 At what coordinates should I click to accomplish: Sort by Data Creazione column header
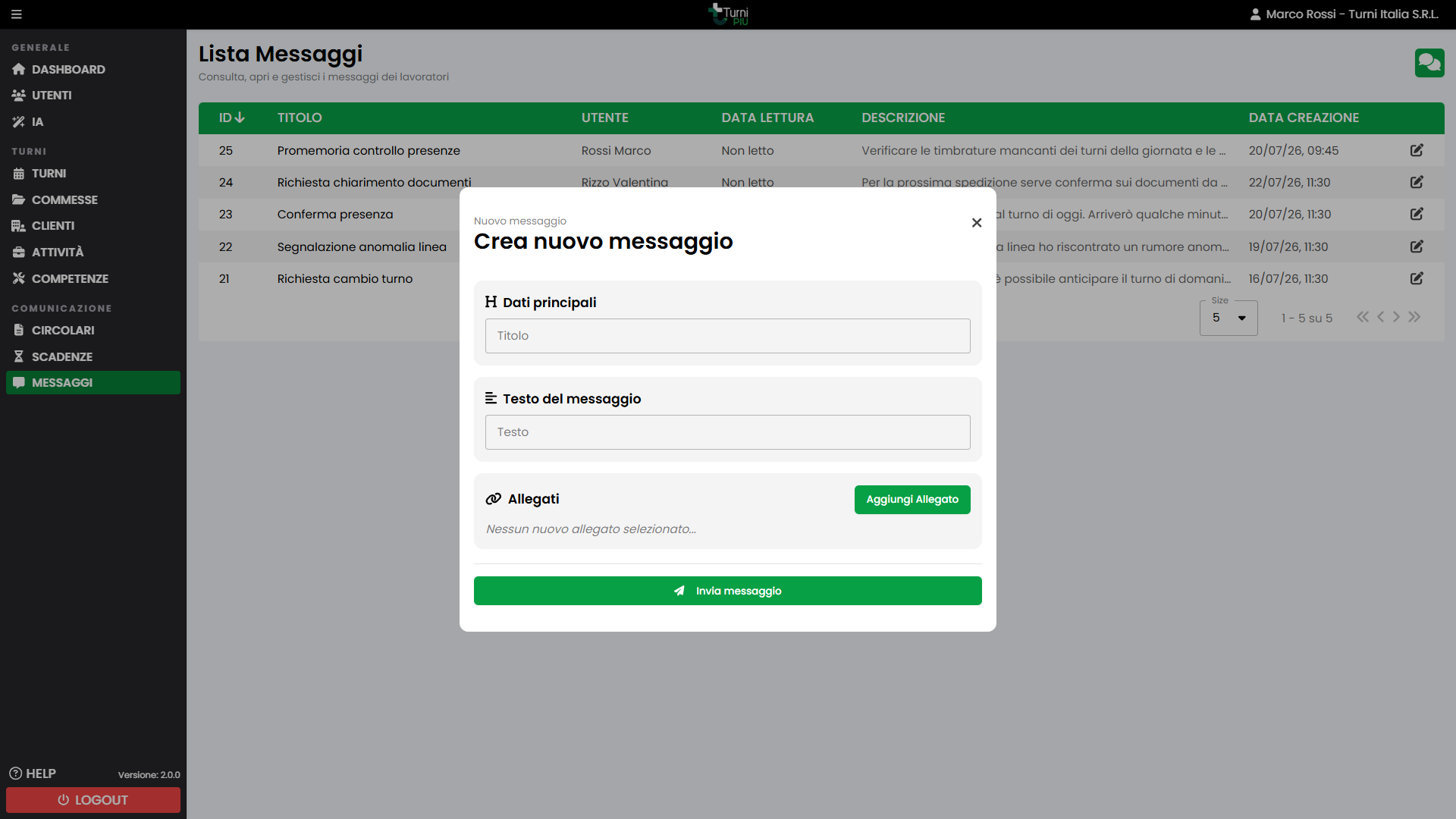pyautogui.click(x=1304, y=118)
